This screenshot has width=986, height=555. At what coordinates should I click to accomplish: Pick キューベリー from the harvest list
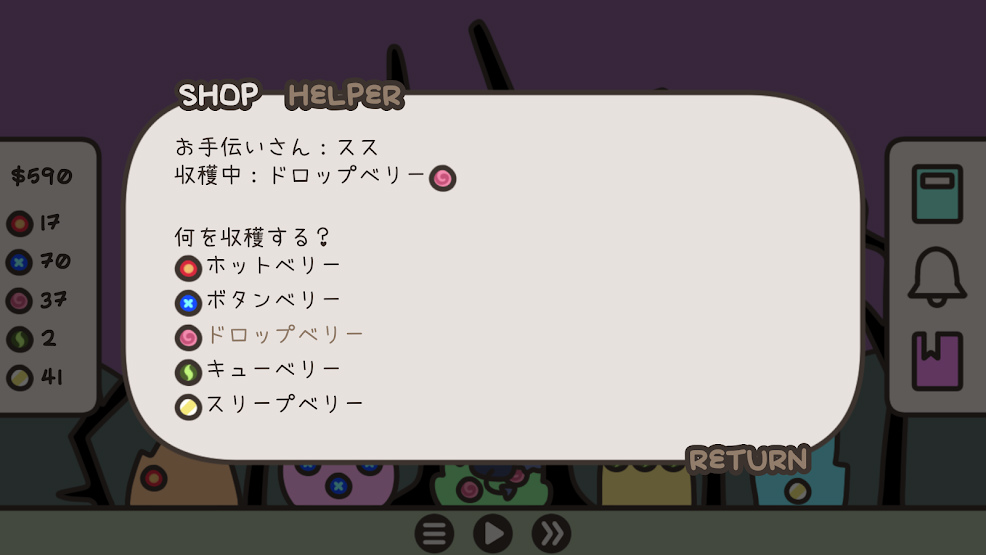258,370
